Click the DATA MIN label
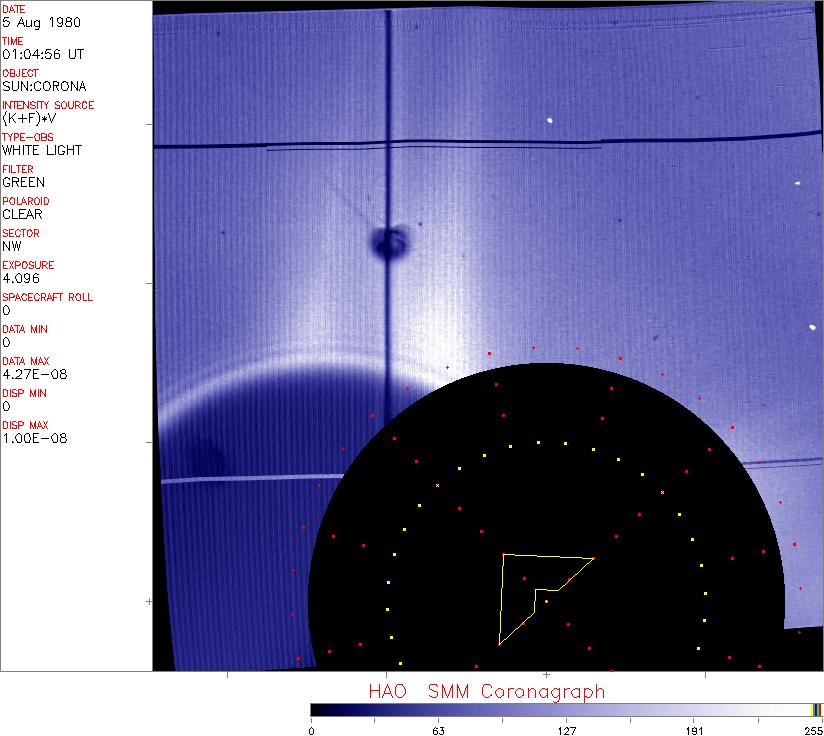This screenshot has width=824, height=736. 25,329
